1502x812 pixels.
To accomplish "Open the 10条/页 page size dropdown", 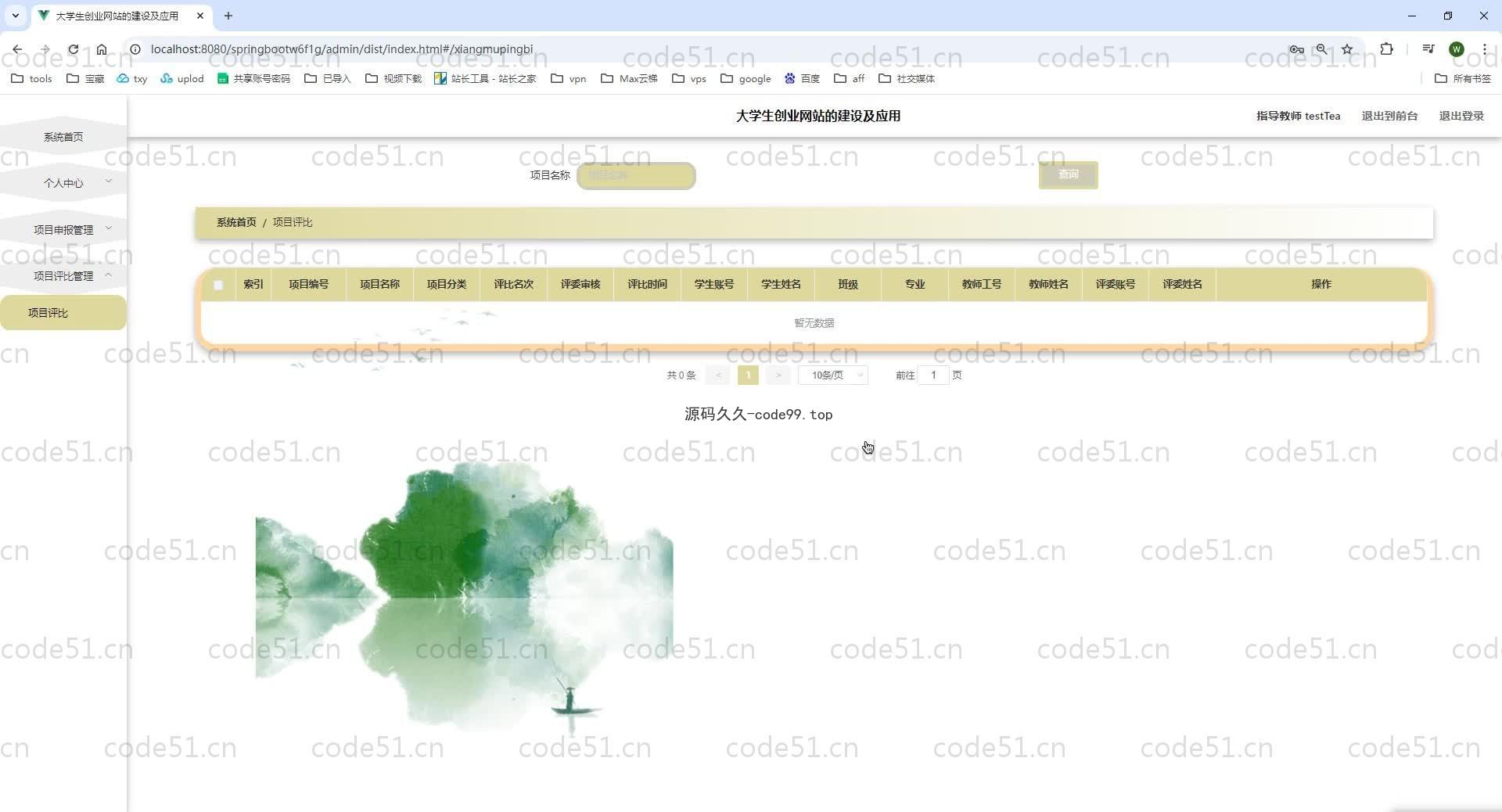I will tap(833, 375).
